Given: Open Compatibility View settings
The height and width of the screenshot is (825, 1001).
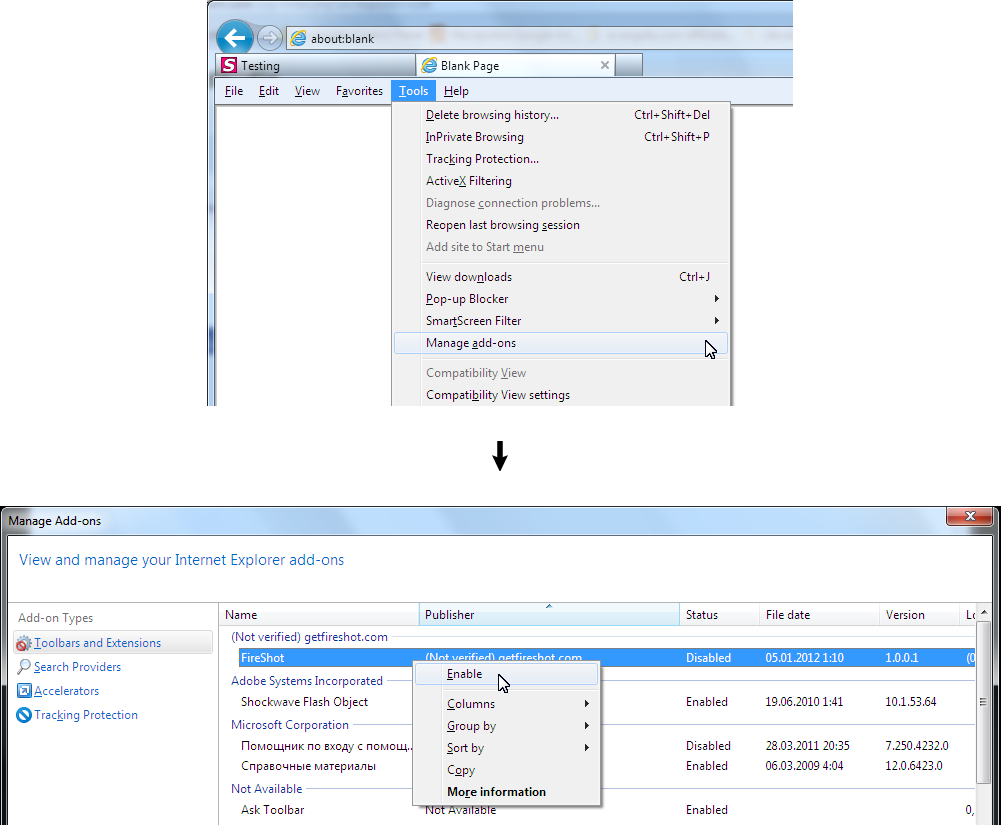Looking at the screenshot, I should [561, 395].
